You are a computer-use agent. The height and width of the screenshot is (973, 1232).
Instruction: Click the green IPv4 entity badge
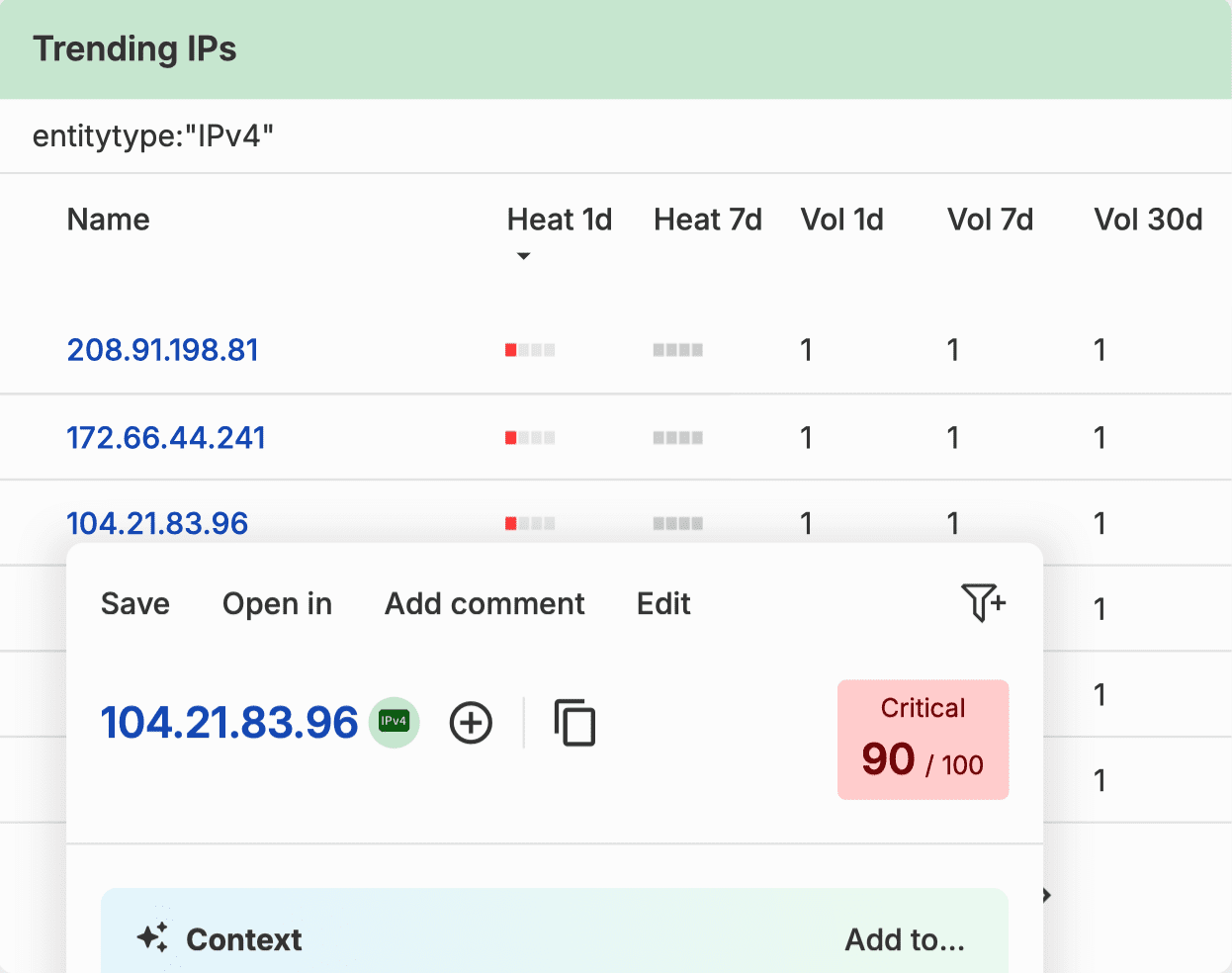point(395,722)
